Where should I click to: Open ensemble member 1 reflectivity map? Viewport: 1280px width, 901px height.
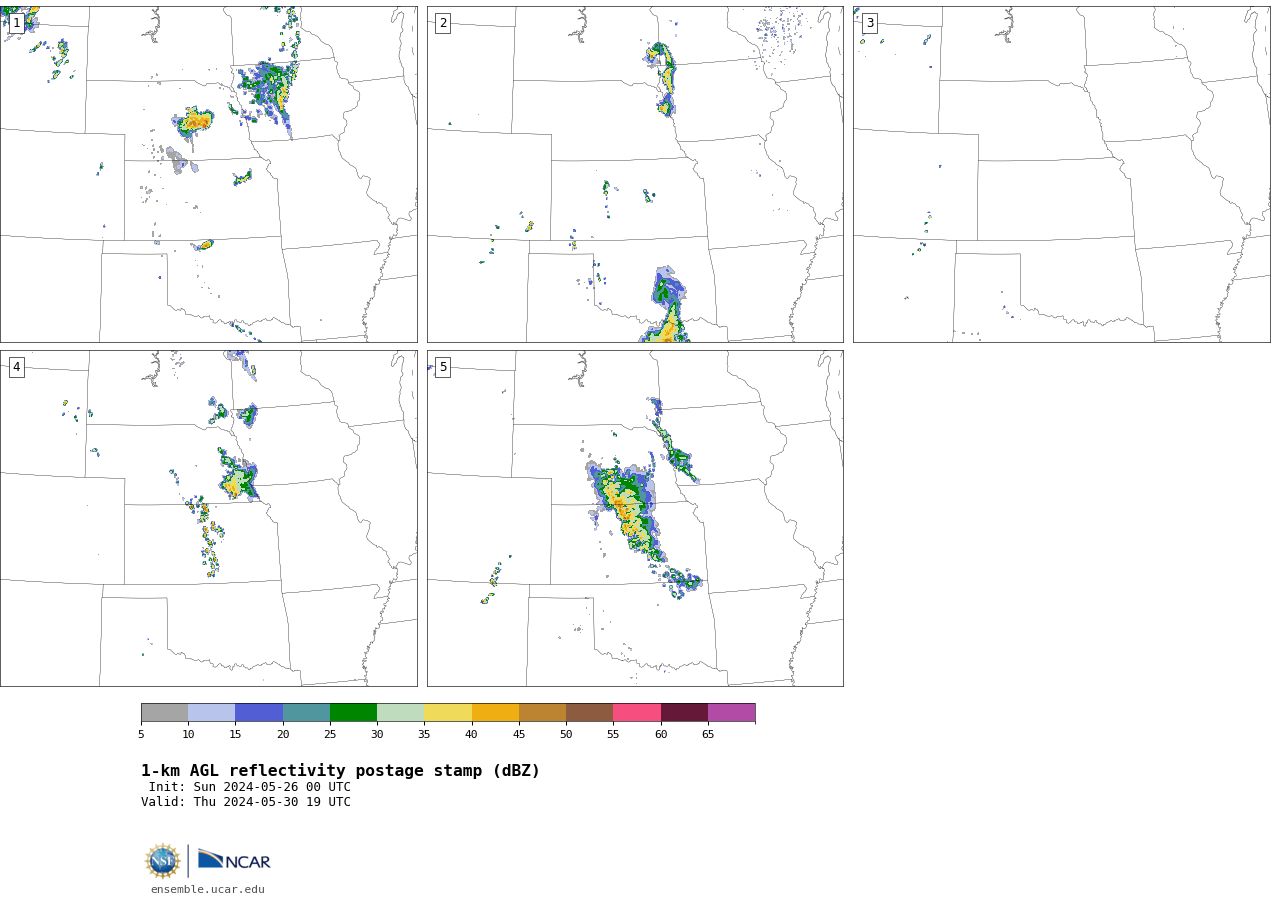208,174
